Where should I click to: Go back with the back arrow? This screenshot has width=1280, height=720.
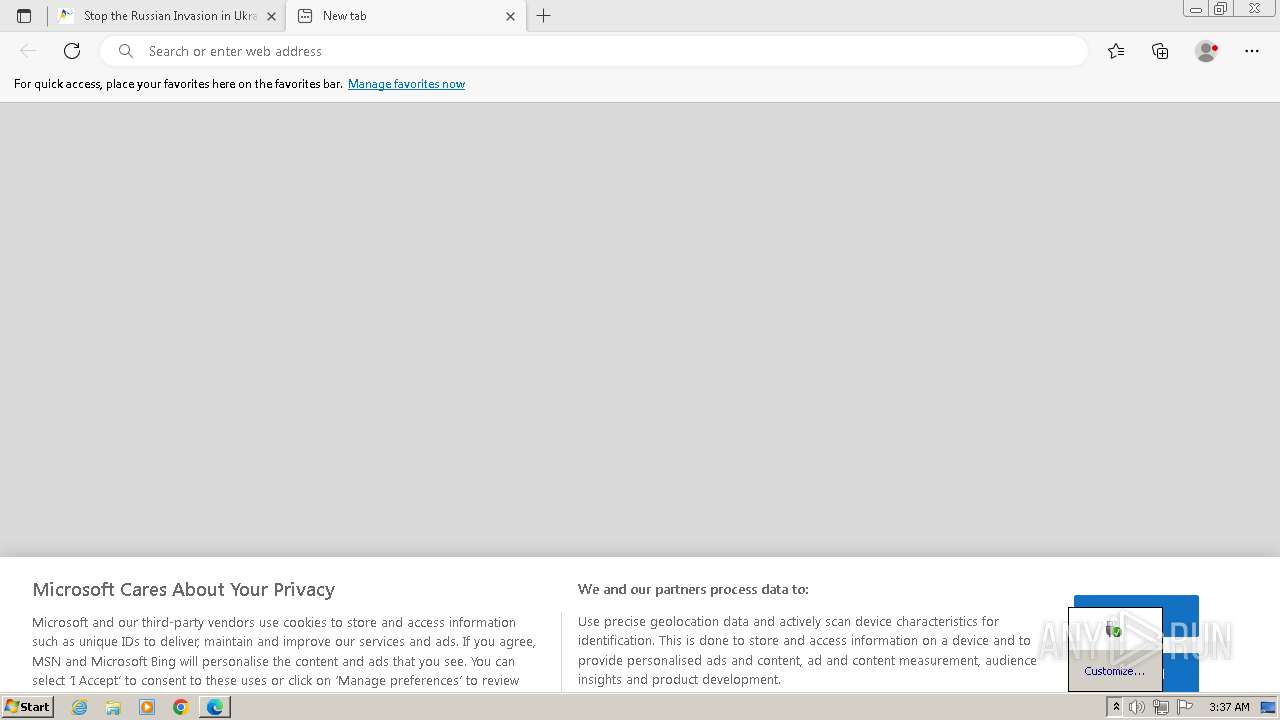[x=28, y=51]
